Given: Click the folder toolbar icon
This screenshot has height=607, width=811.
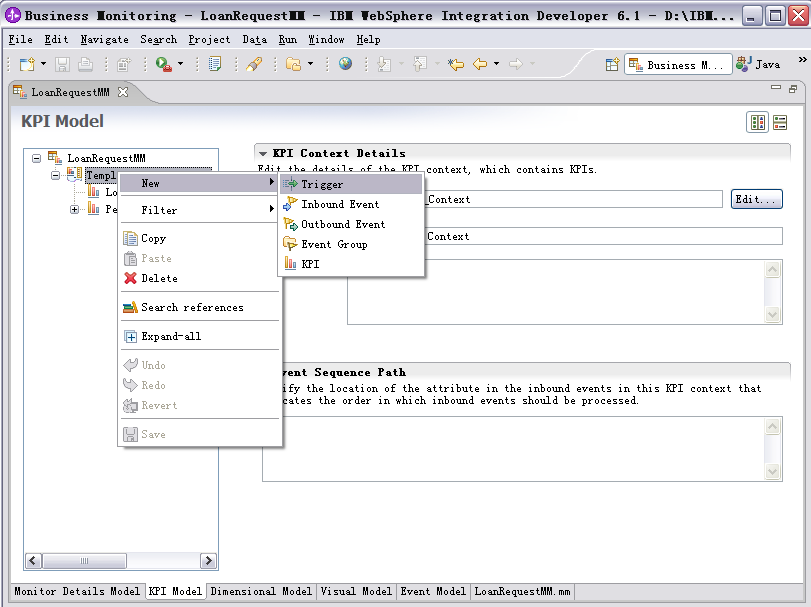Looking at the screenshot, I should click(x=293, y=64).
